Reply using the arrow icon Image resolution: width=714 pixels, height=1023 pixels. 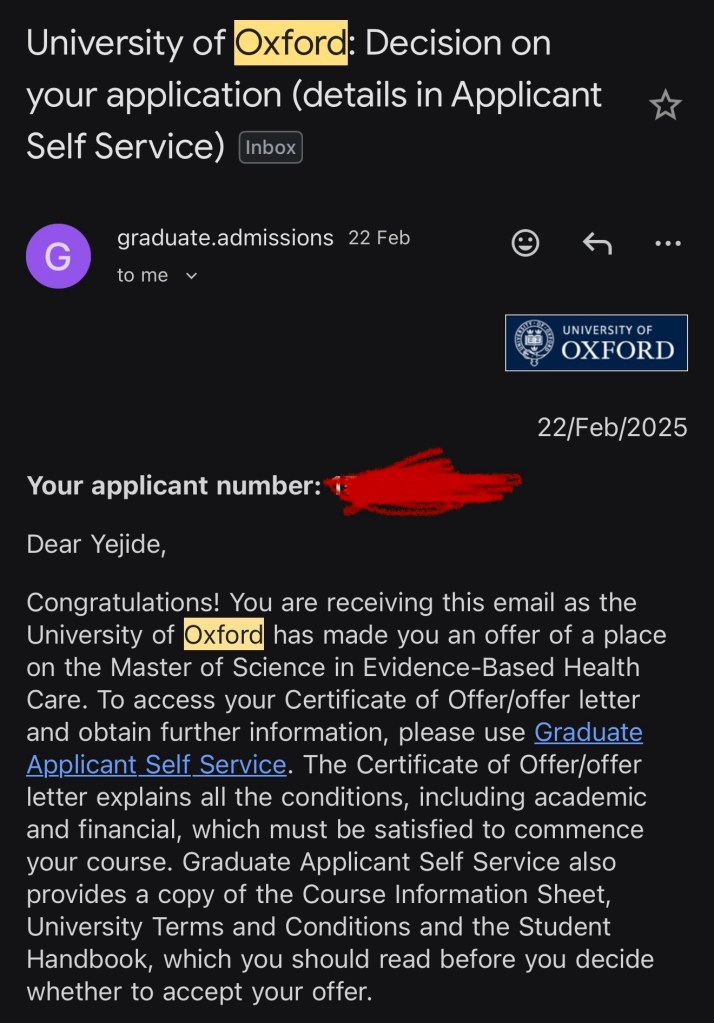click(x=597, y=243)
